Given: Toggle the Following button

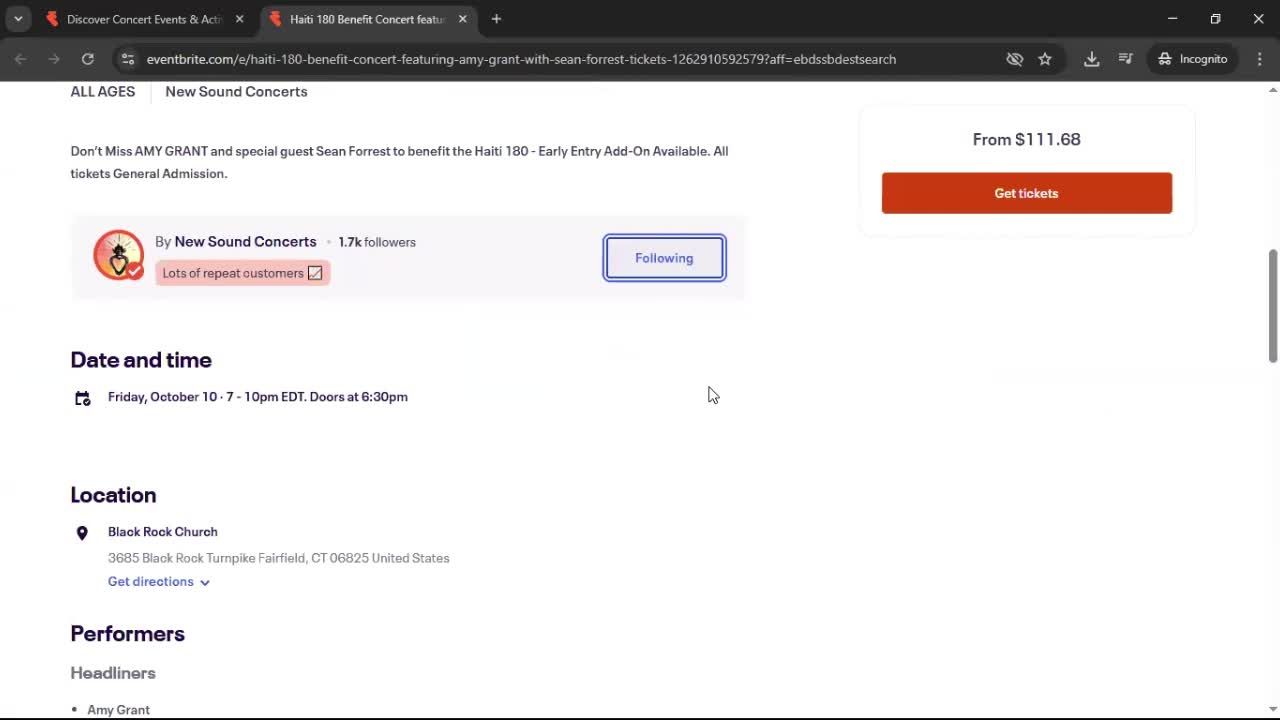Looking at the screenshot, I should pos(664,258).
